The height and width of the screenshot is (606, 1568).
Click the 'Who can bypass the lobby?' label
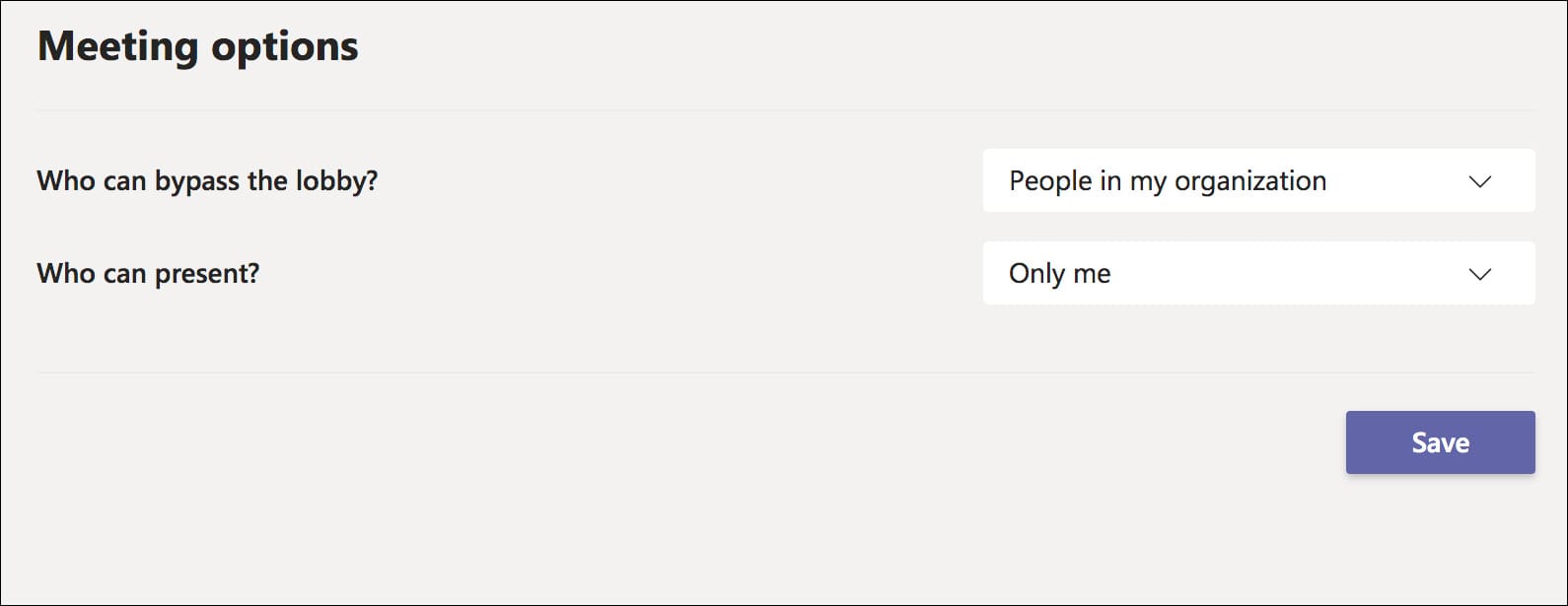click(207, 181)
